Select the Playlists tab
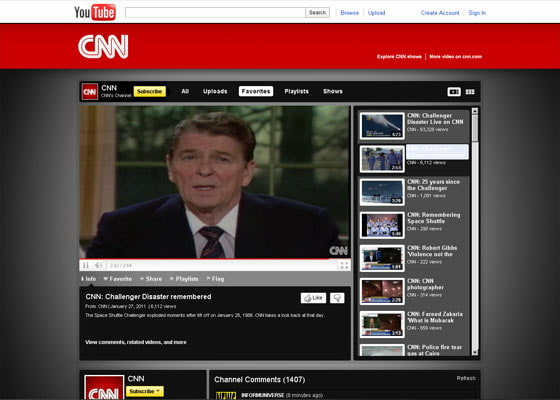Screen dimensions: 560x400 click(296, 91)
